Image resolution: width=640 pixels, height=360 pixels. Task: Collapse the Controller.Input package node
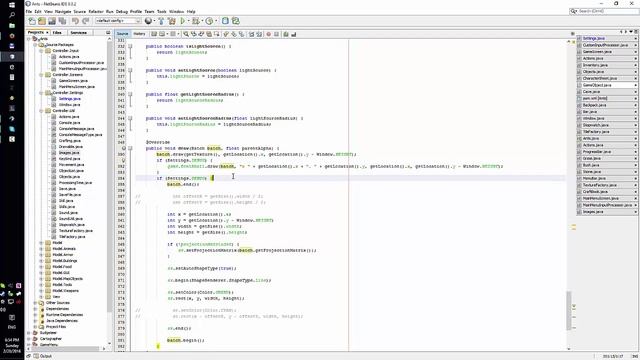pos(41,51)
